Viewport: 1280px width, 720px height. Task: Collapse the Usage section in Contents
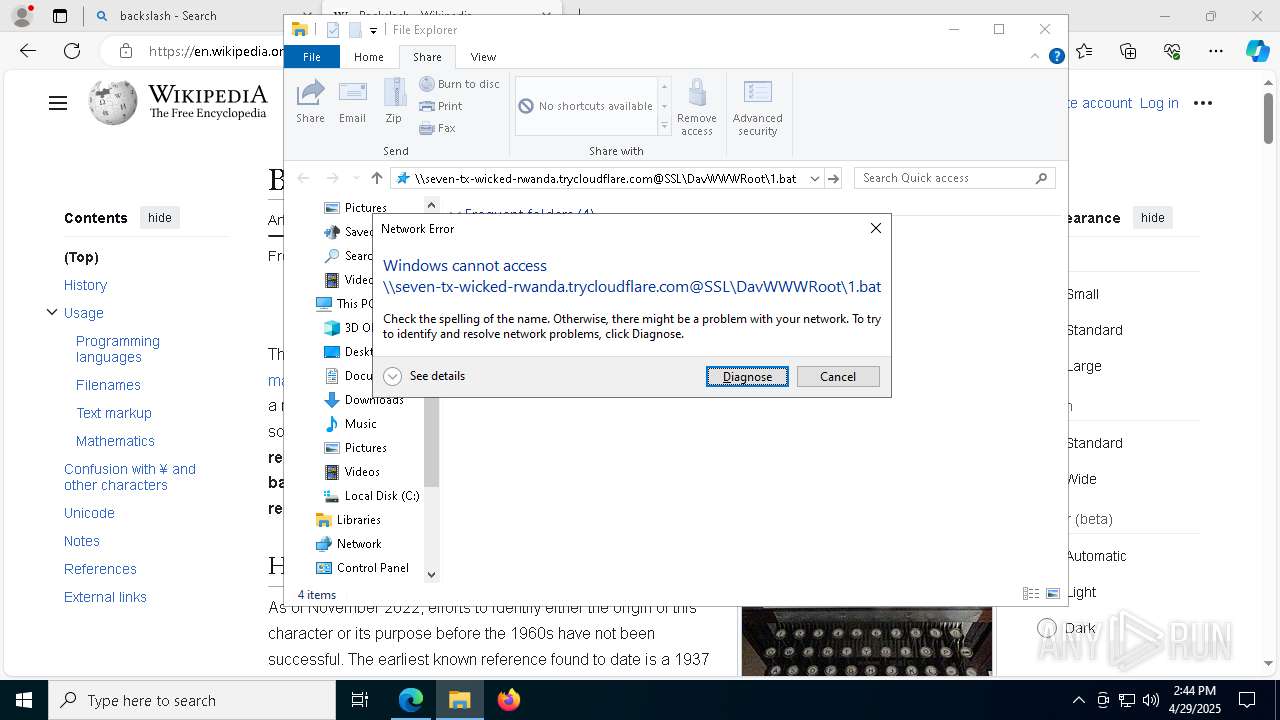pyautogui.click(x=52, y=312)
